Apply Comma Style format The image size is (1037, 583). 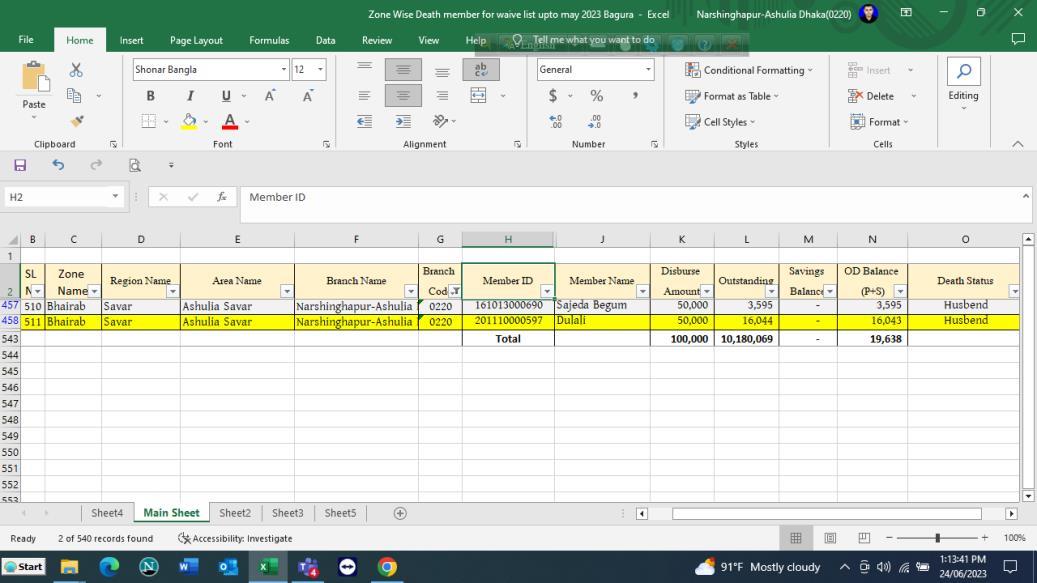pos(635,96)
